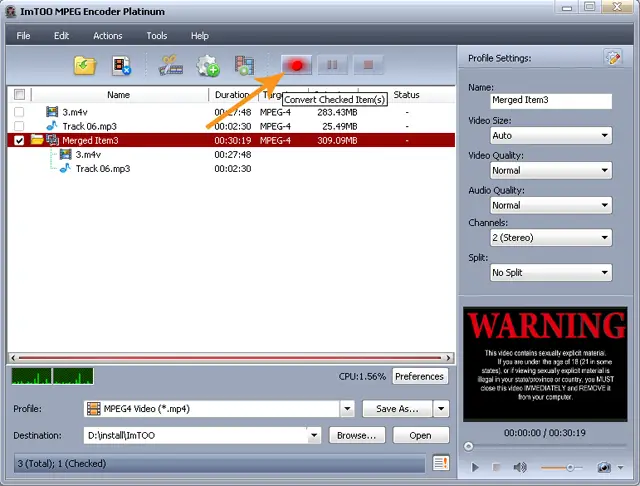Sort by the Name column header
This screenshot has width=640, height=486.
[x=119, y=95]
